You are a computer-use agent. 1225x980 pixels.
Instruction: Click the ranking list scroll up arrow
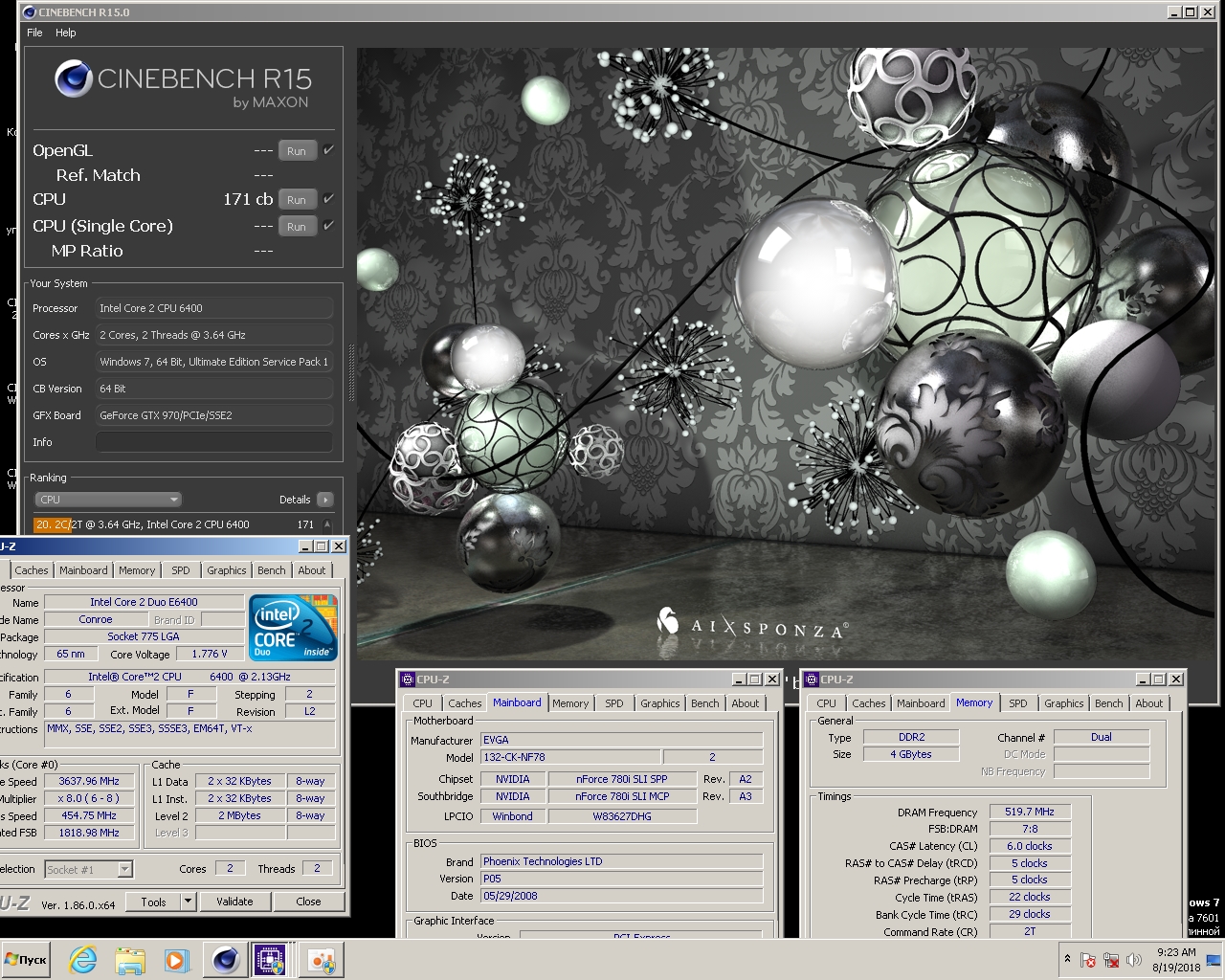[327, 524]
